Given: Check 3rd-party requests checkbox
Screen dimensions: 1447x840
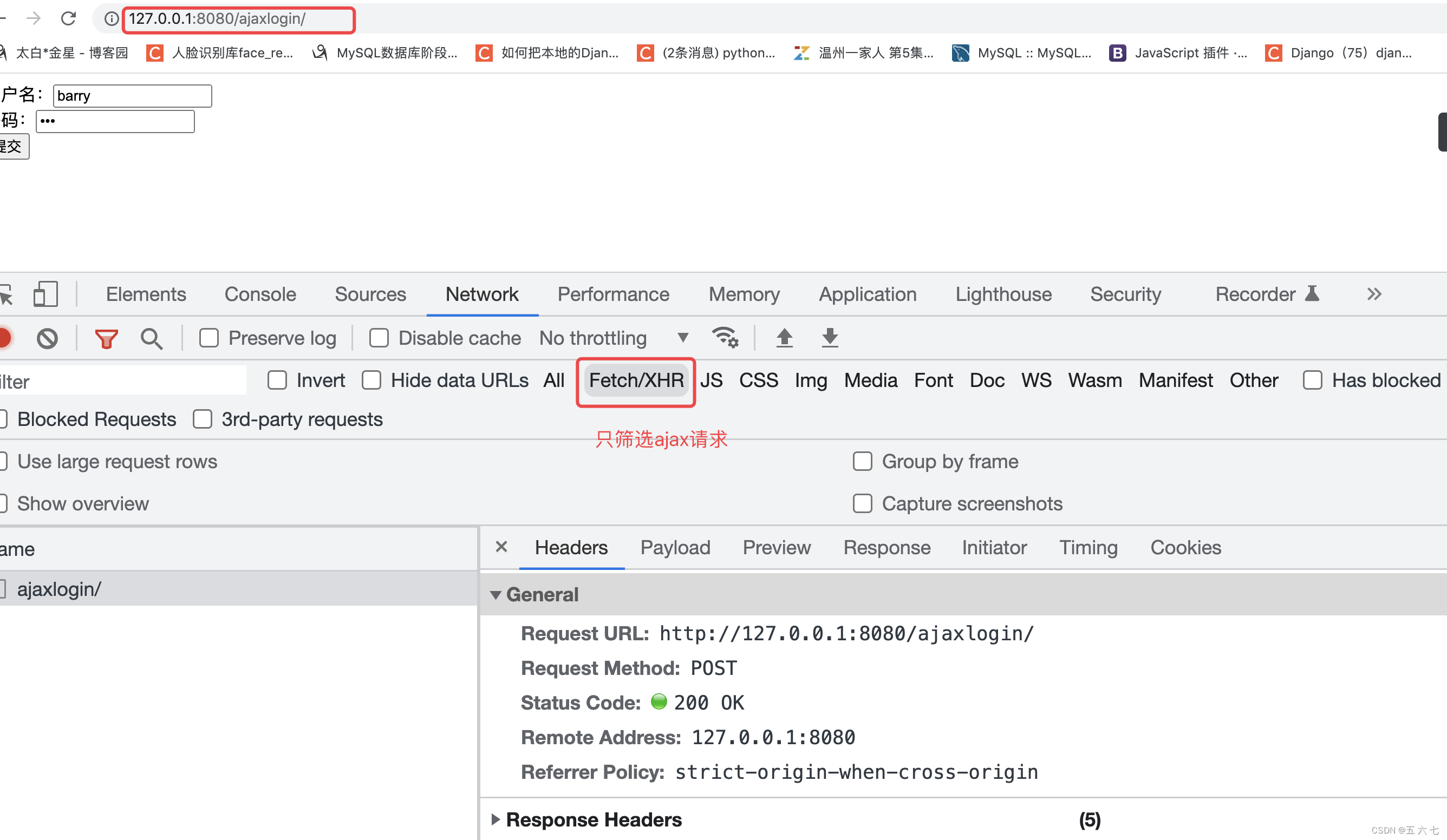Looking at the screenshot, I should (x=203, y=419).
